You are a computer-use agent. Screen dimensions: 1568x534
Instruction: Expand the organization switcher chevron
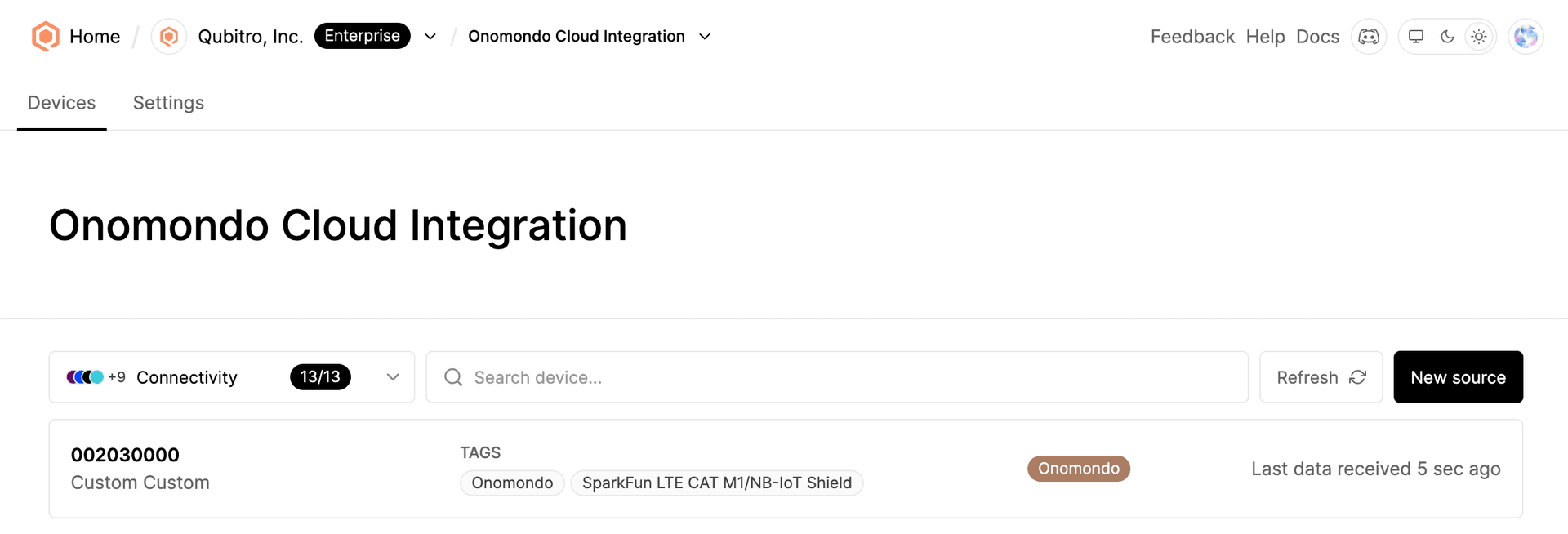[430, 37]
